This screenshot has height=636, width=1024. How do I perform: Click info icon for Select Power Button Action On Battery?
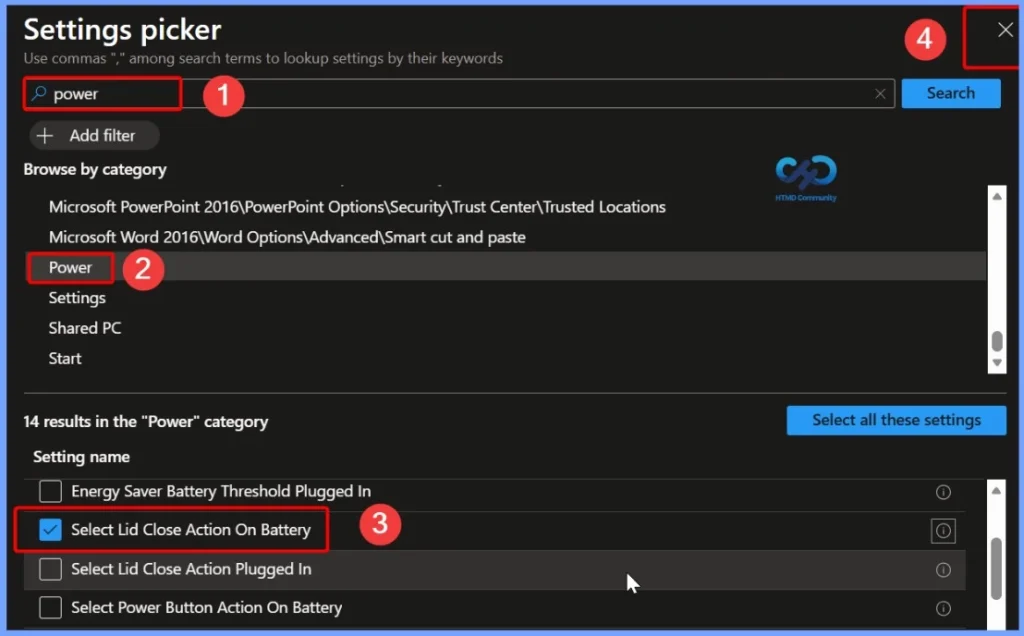(x=942, y=607)
